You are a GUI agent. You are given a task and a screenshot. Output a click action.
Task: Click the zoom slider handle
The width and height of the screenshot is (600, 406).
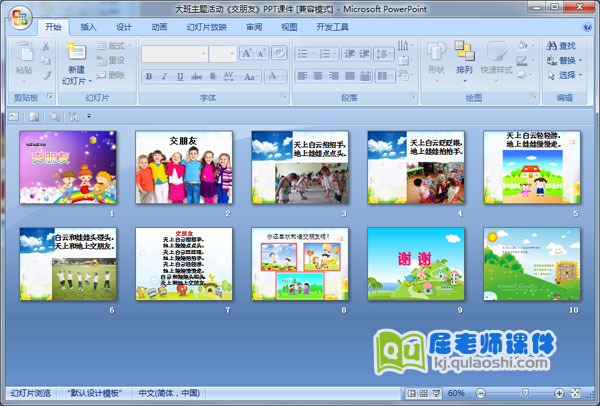525,393
